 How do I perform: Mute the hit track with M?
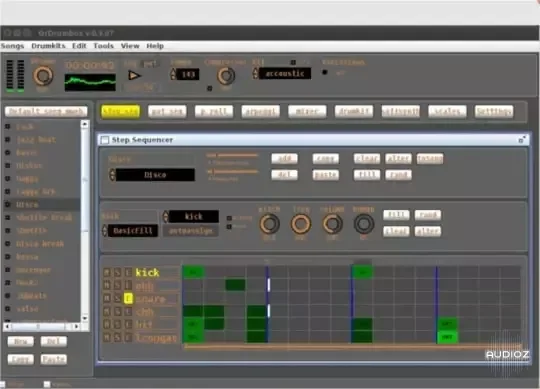click(107, 324)
